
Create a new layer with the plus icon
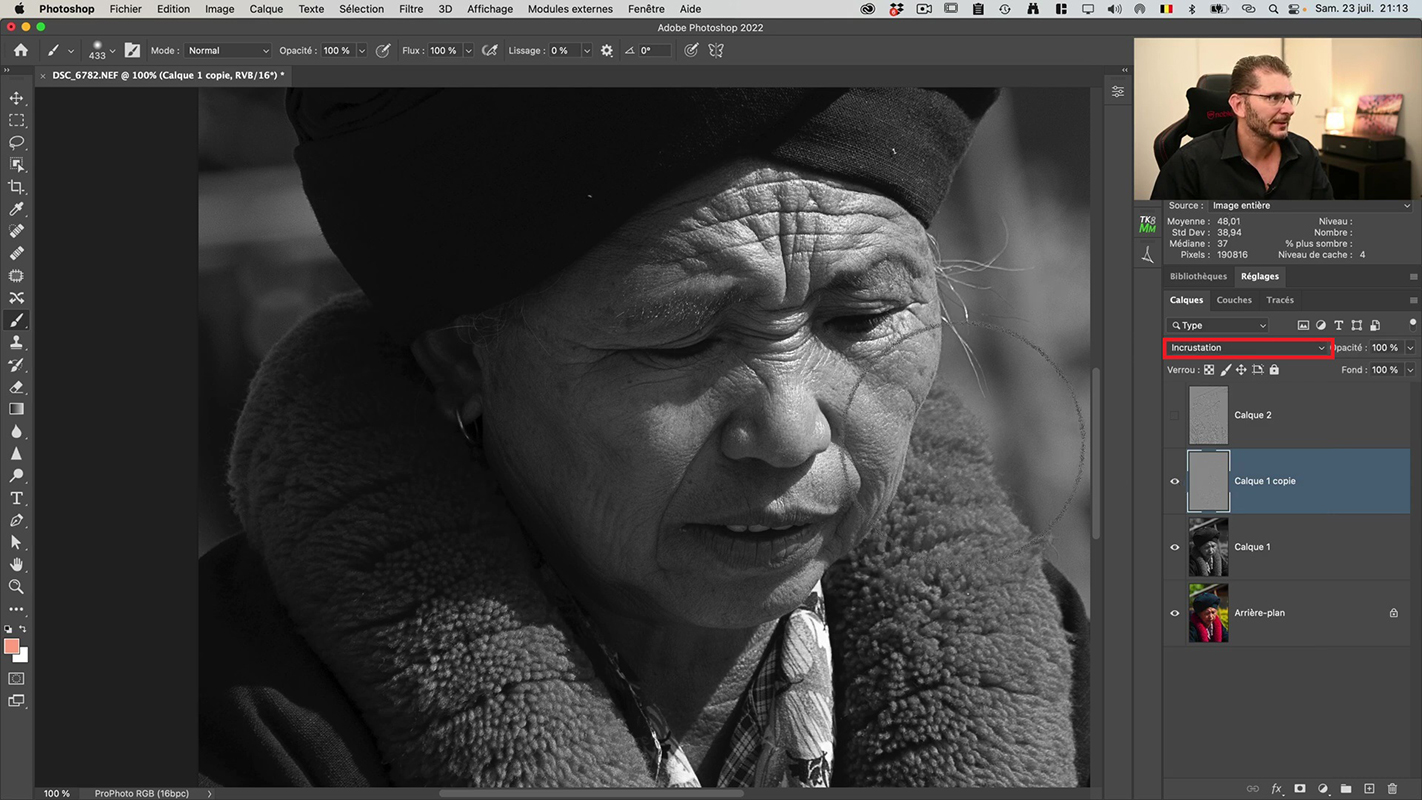click(1369, 789)
